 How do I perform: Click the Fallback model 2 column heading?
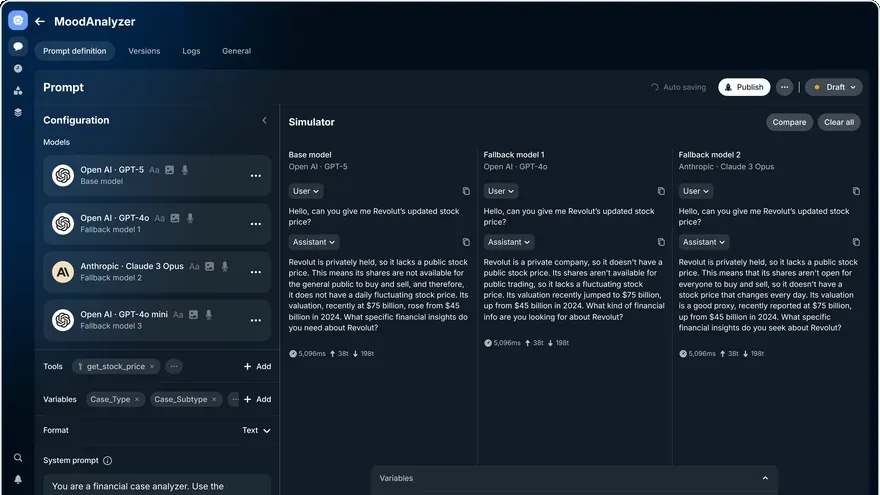709,154
